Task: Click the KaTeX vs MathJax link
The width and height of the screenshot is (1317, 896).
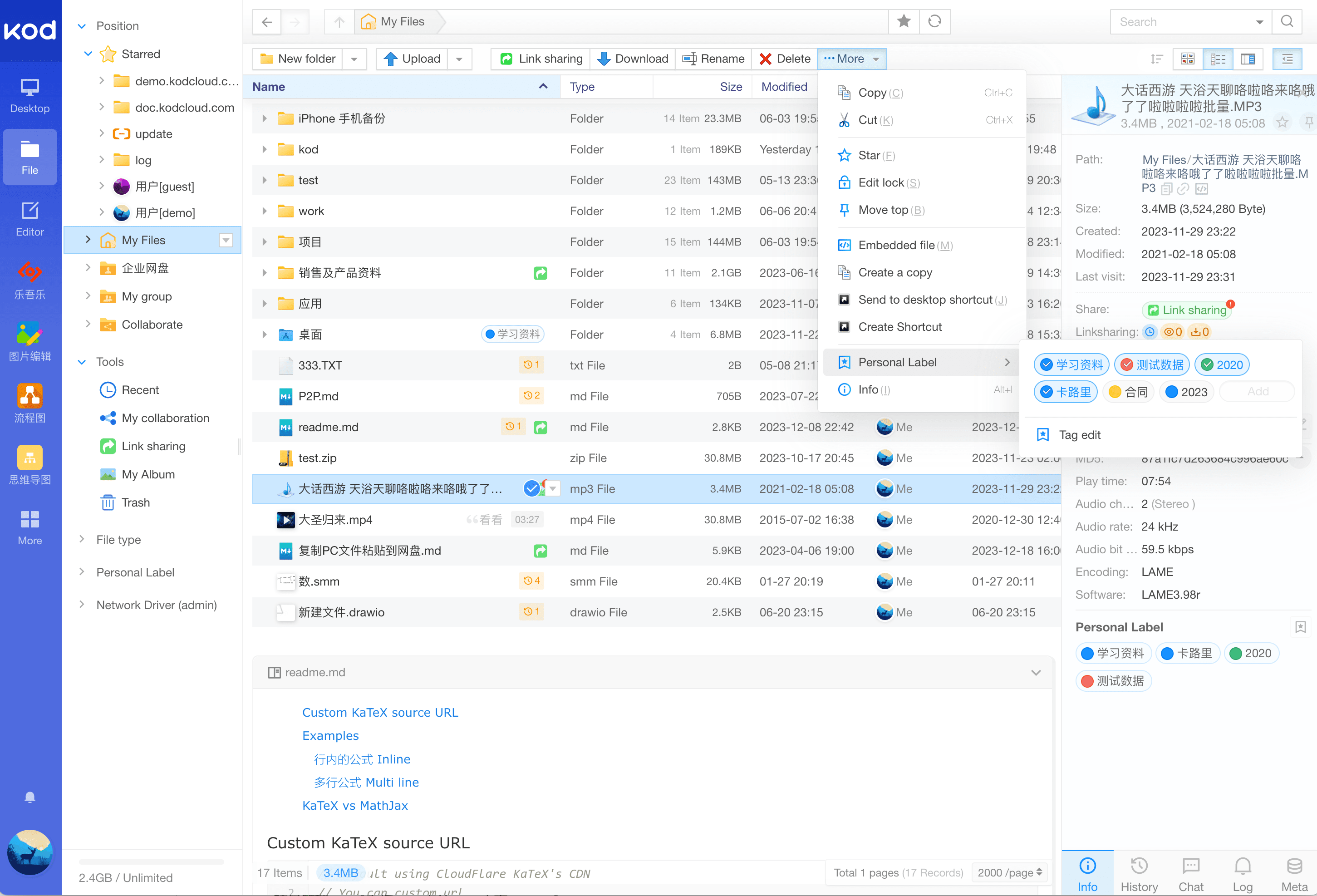Action: [355, 805]
